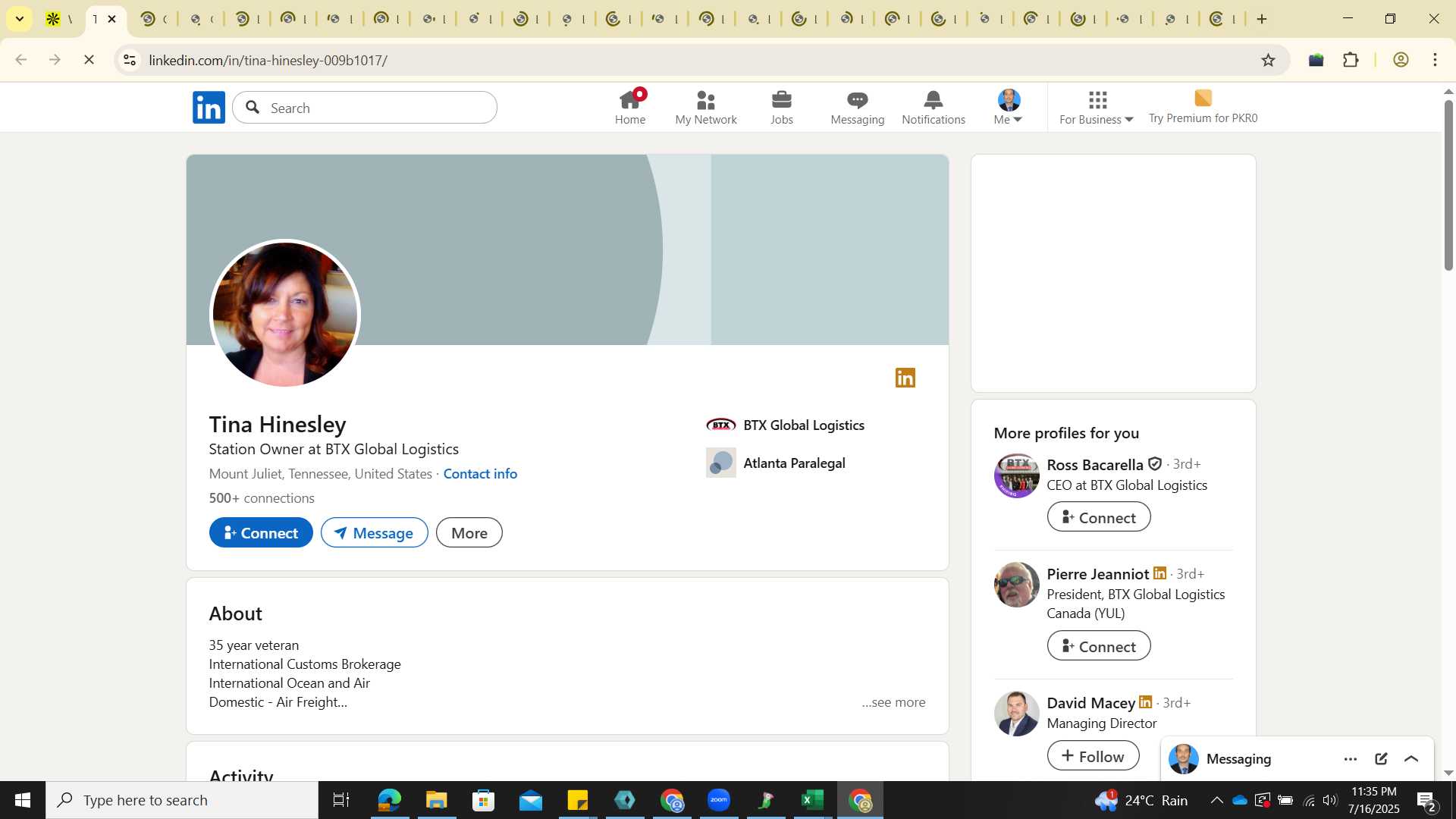1456x819 pixels.
Task: Open the Chrome extensions puzzle icon
Action: click(1351, 60)
